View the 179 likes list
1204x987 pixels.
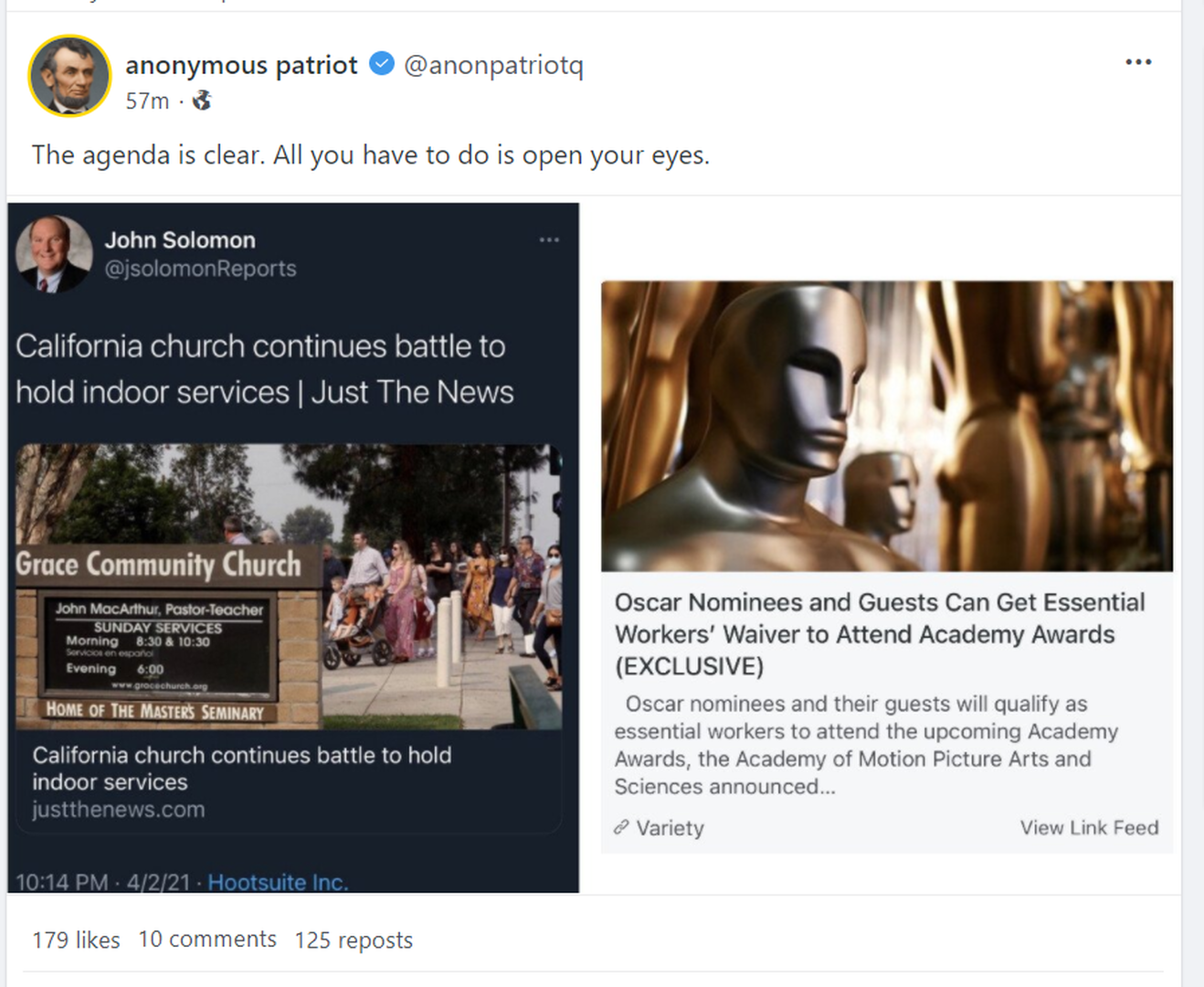coord(76,939)
